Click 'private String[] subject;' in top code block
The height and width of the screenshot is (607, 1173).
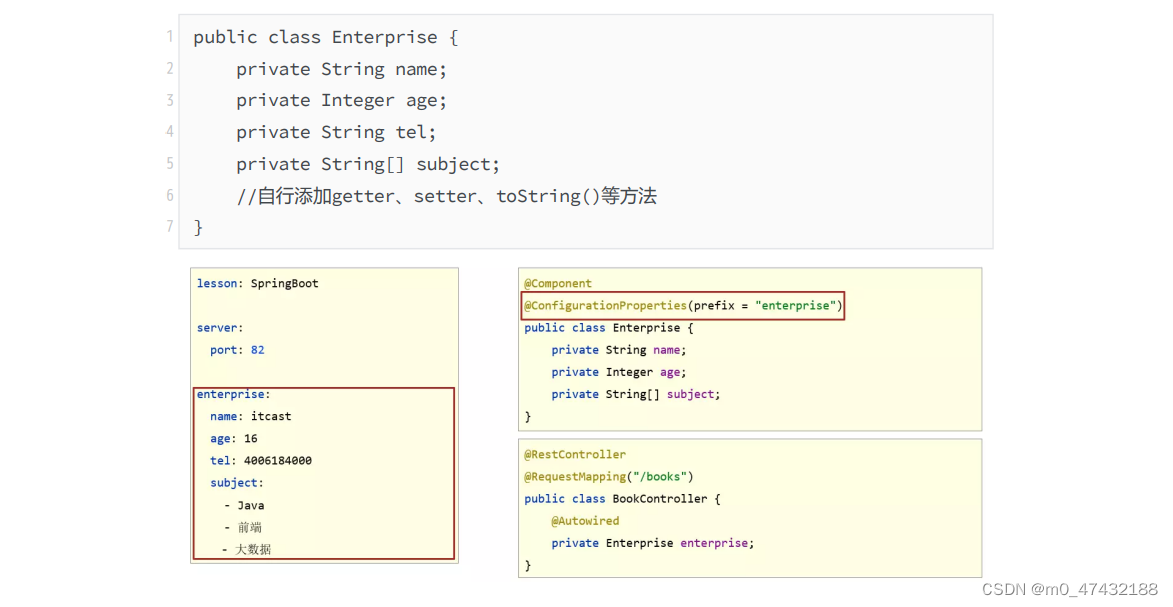coord(367,164)
